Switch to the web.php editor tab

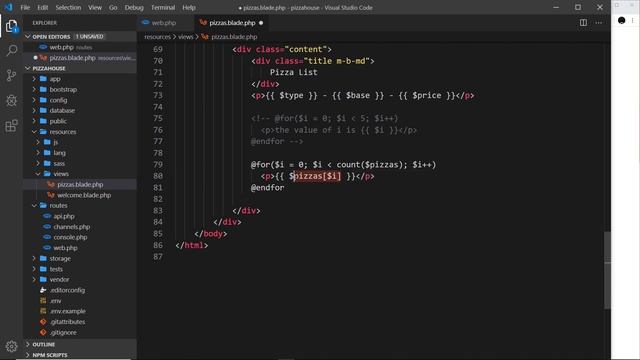tap(164, 23)
